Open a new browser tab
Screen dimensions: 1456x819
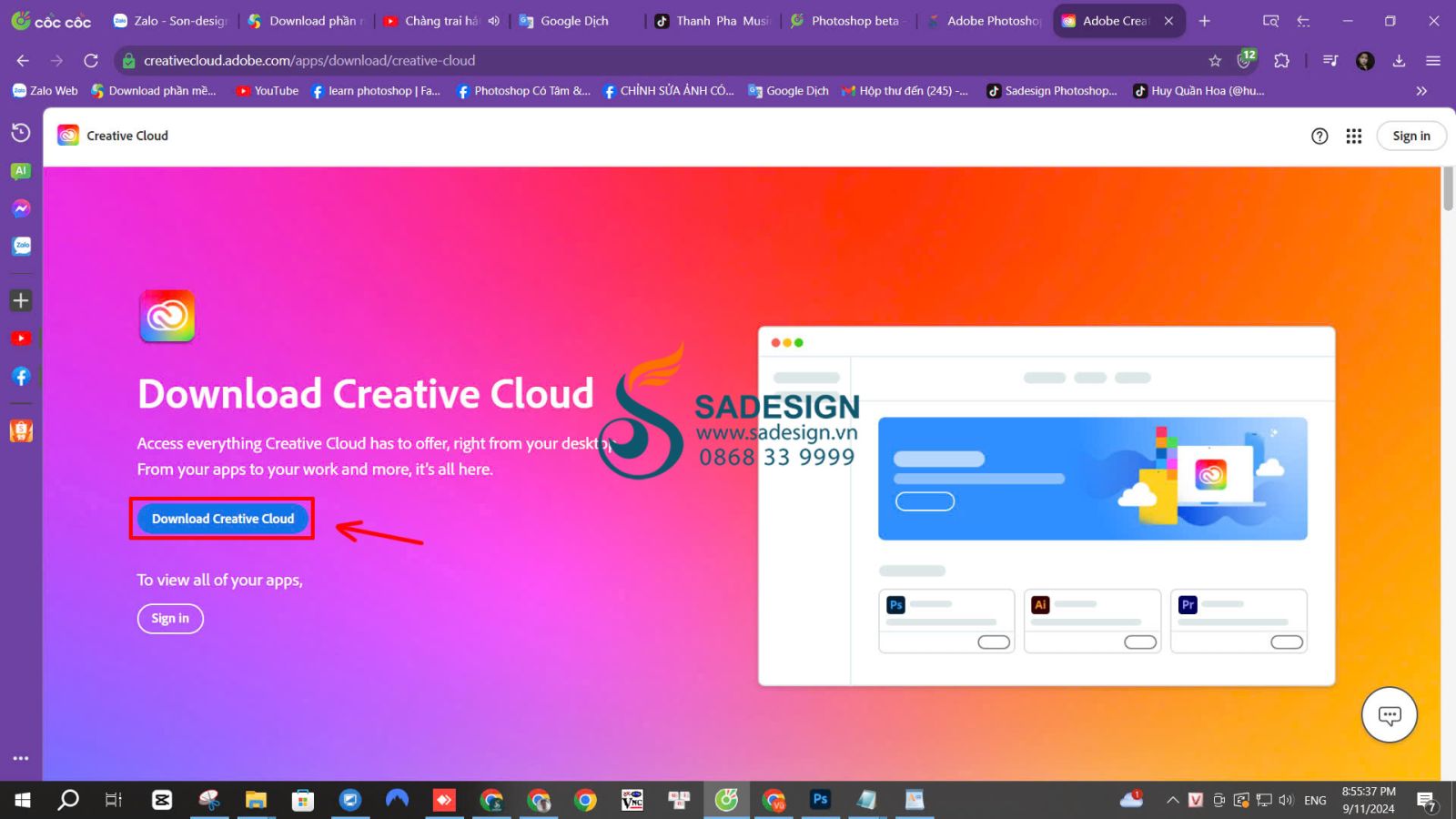[x=1204, y=21]
